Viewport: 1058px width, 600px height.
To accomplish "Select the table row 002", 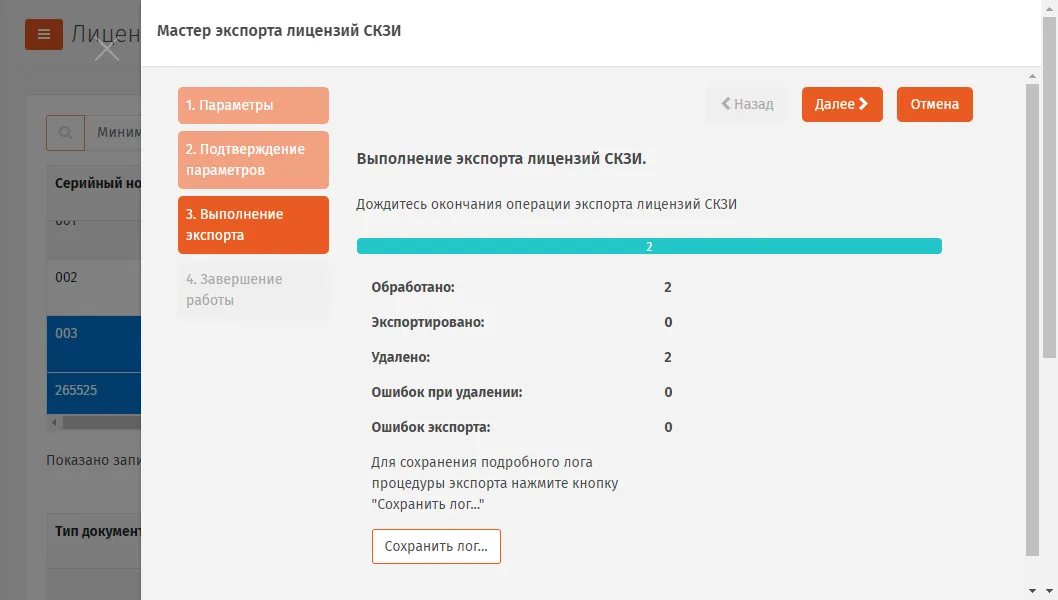I will [94, 288].
